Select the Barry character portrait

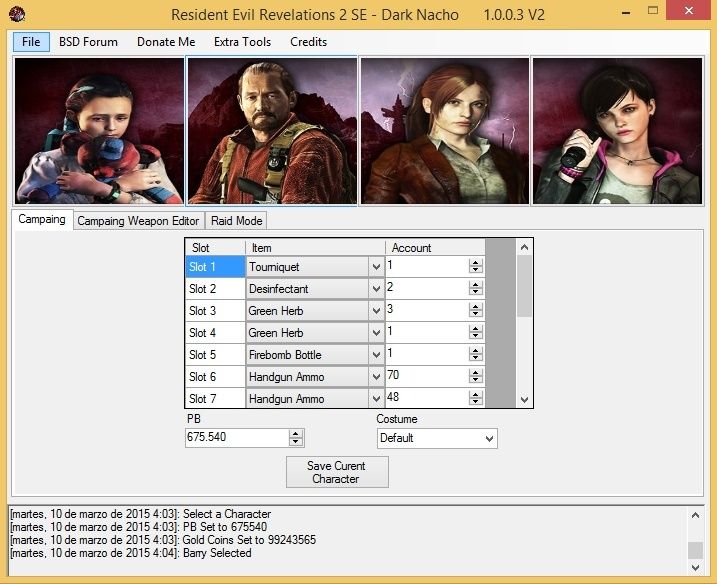pyautogui.click(x=272, y=130)
